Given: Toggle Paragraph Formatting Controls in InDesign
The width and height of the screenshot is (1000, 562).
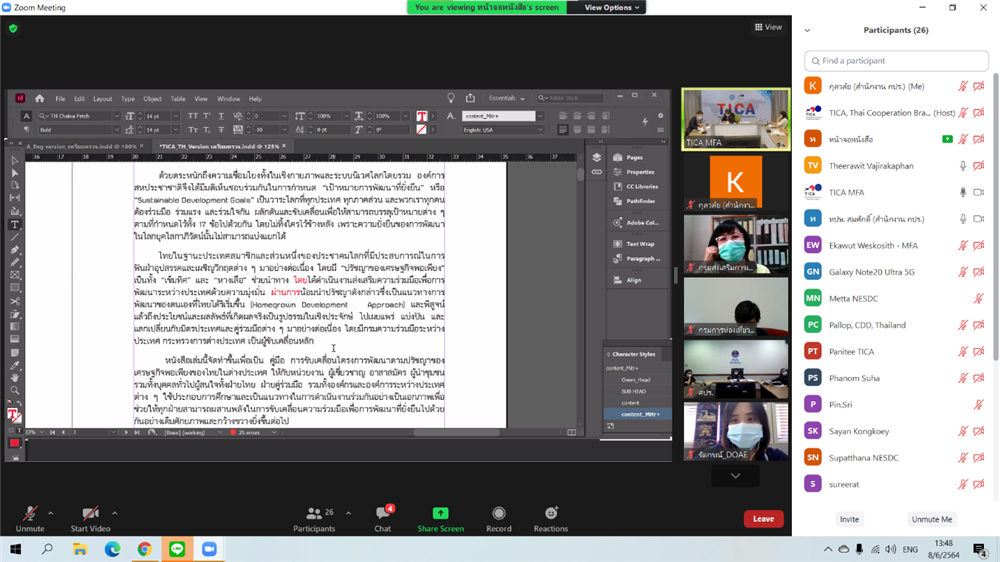Looking at the screenshot, I should tap(26, 129).
